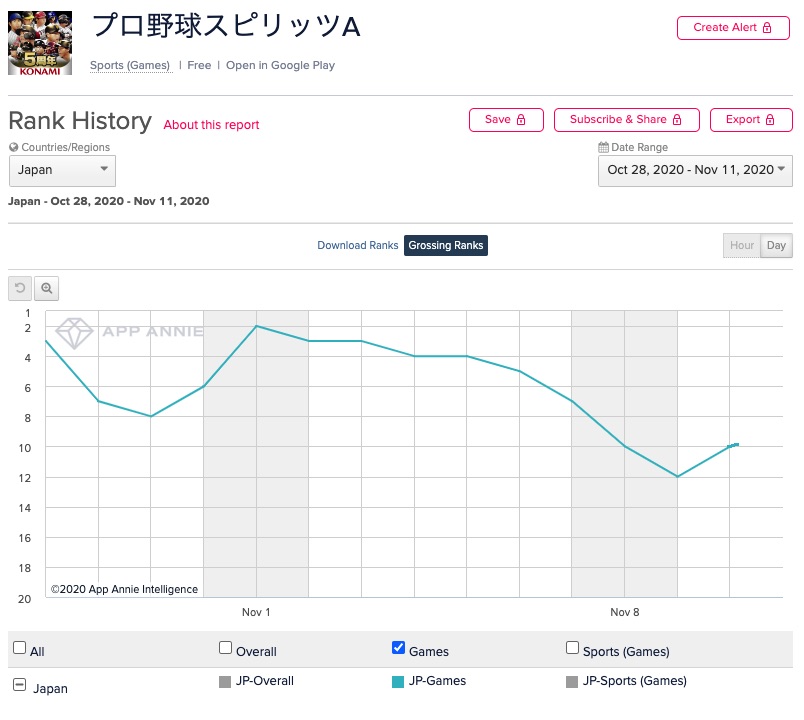The width and height of the screenshot is (804, 720).
Task: Click the Rank History heading
Action: (80, 121)
